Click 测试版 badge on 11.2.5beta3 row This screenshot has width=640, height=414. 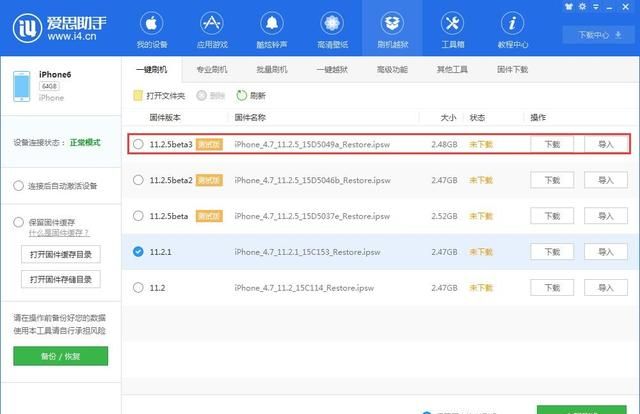point(209,144)
